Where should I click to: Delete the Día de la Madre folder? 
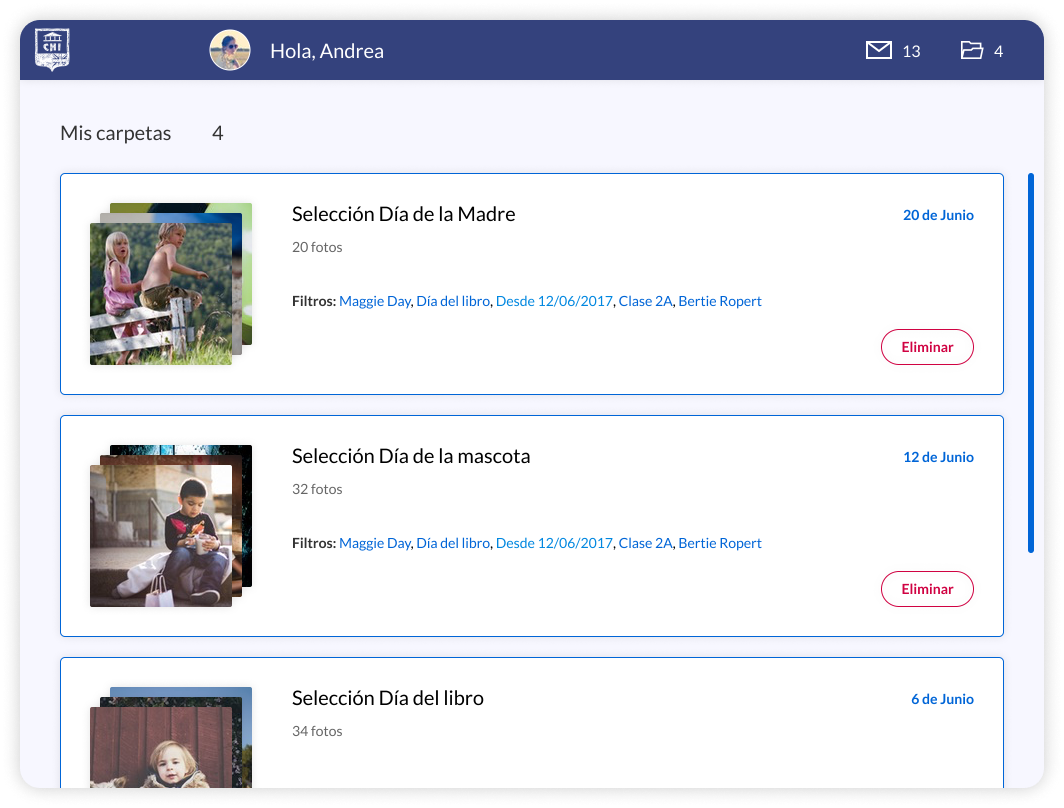click(928, 347)
